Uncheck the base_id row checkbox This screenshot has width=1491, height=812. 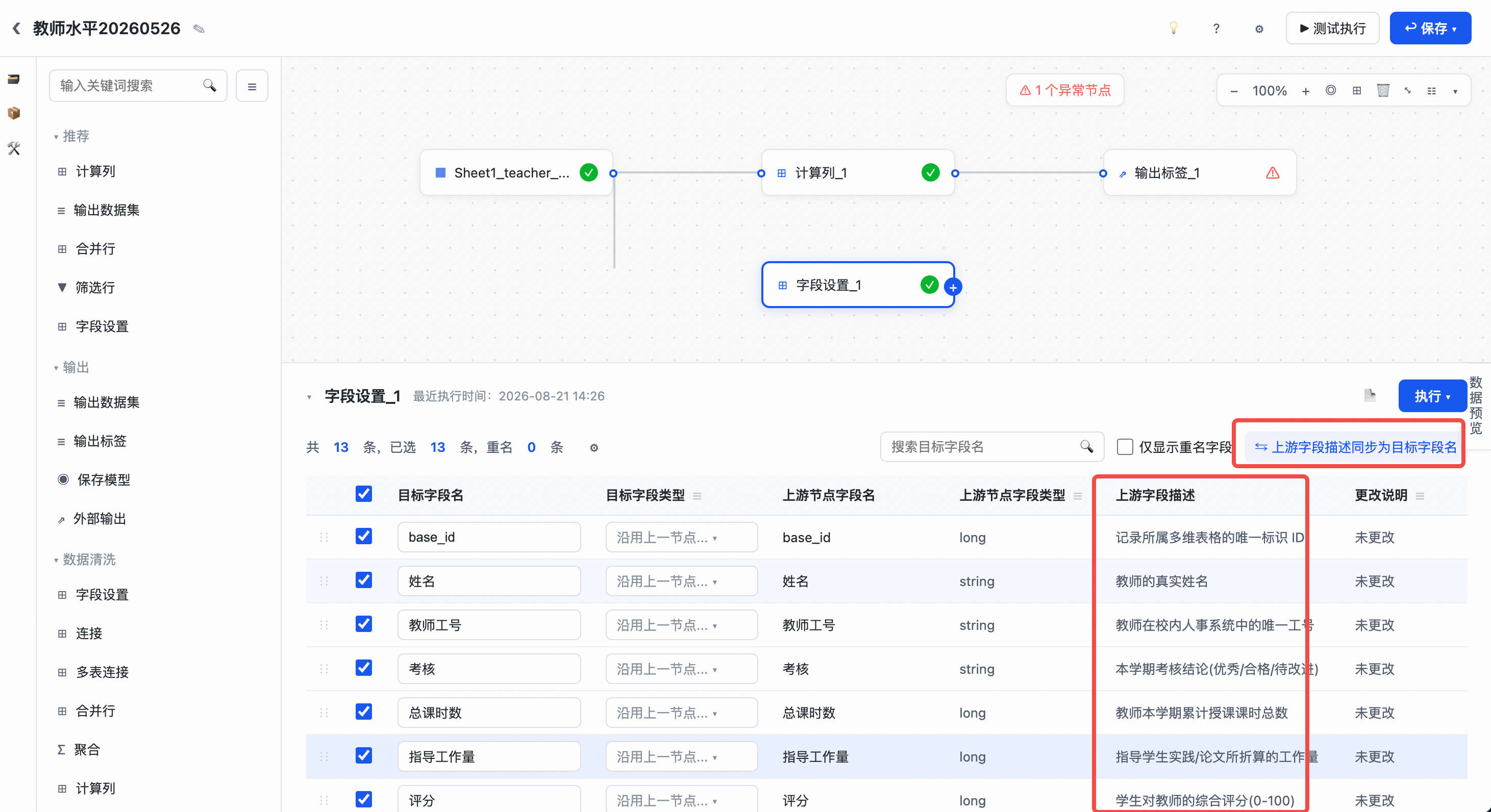(363, 537)
